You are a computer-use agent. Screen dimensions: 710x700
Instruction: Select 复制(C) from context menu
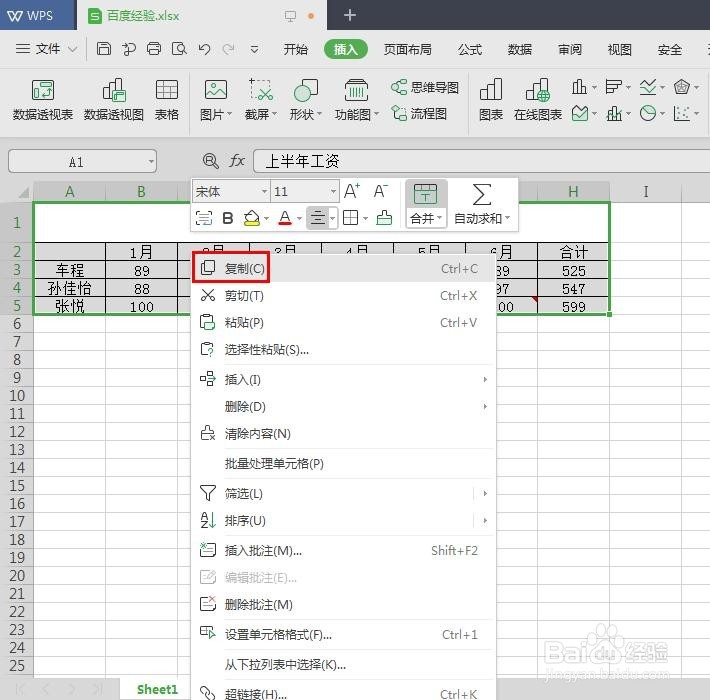click(x=344, y=268)
